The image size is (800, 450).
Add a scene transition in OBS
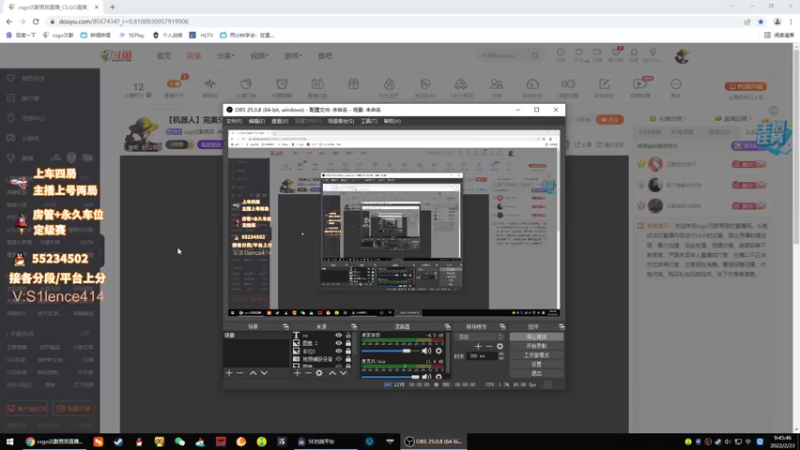478,346
